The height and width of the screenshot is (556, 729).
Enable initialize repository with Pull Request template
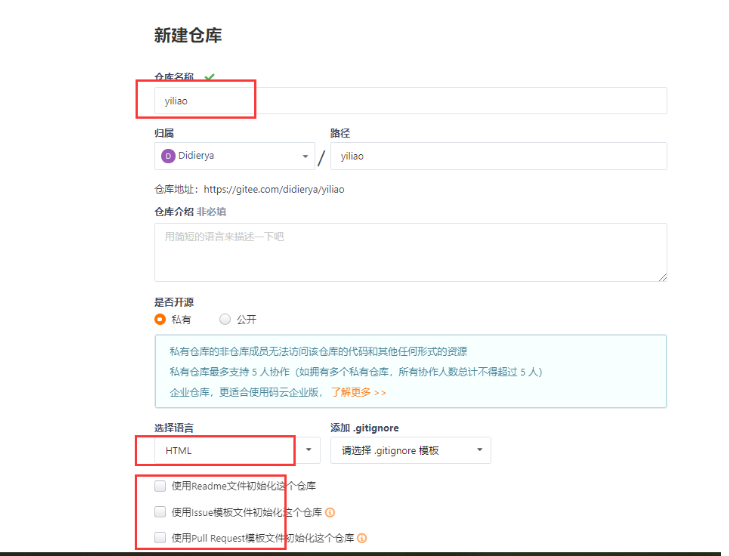tap(160, 538)
